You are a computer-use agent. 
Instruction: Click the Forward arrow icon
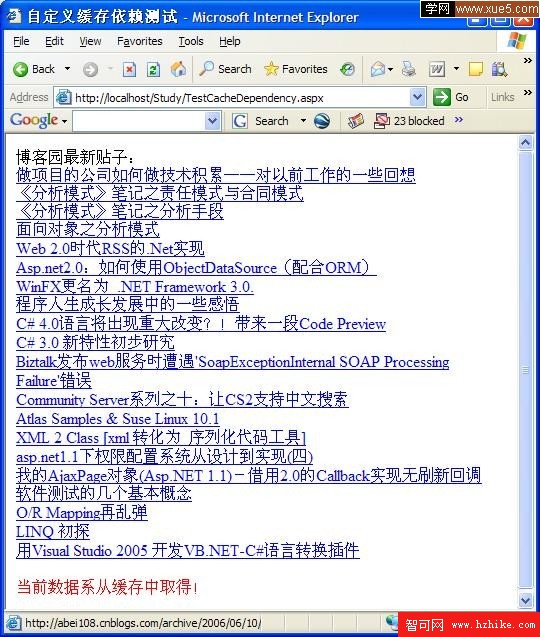tap(90, 70)
